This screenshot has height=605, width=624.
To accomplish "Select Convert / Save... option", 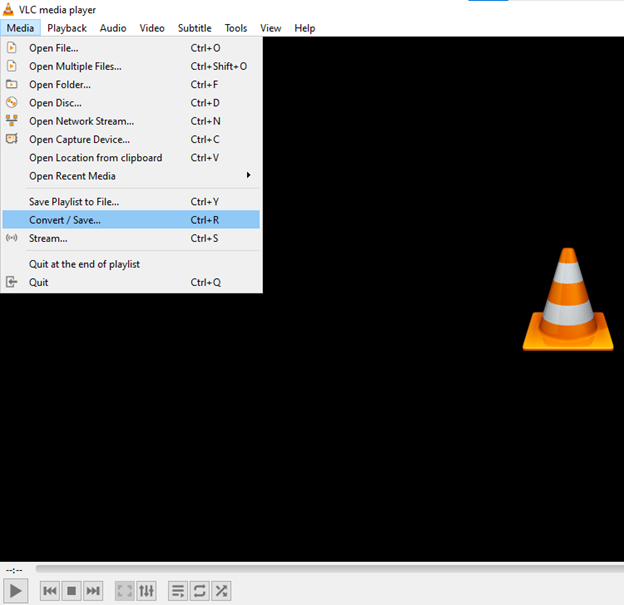I will [x=131, y=220].
